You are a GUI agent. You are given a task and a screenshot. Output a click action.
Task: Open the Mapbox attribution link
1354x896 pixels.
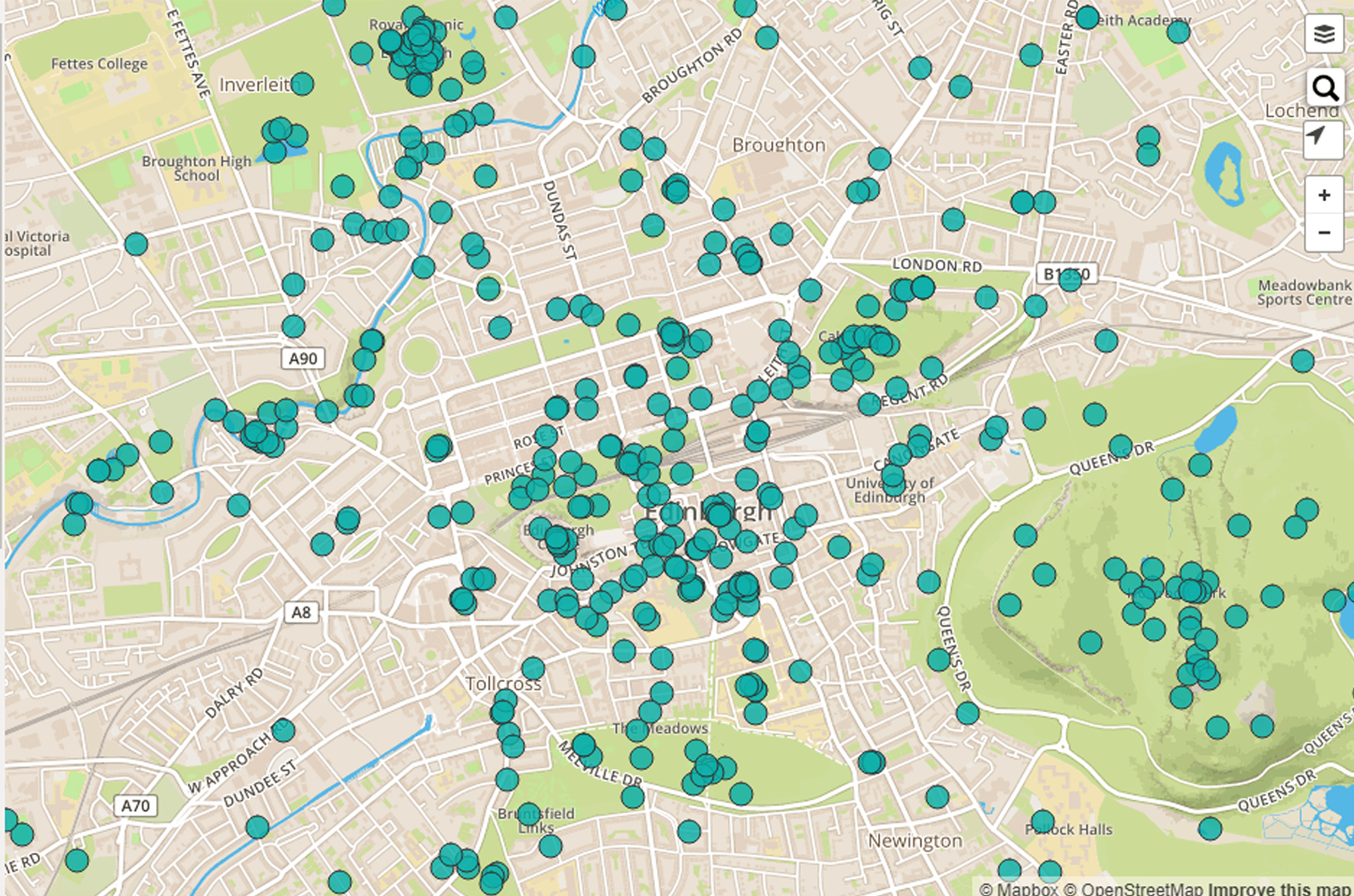click(1019, 889)
